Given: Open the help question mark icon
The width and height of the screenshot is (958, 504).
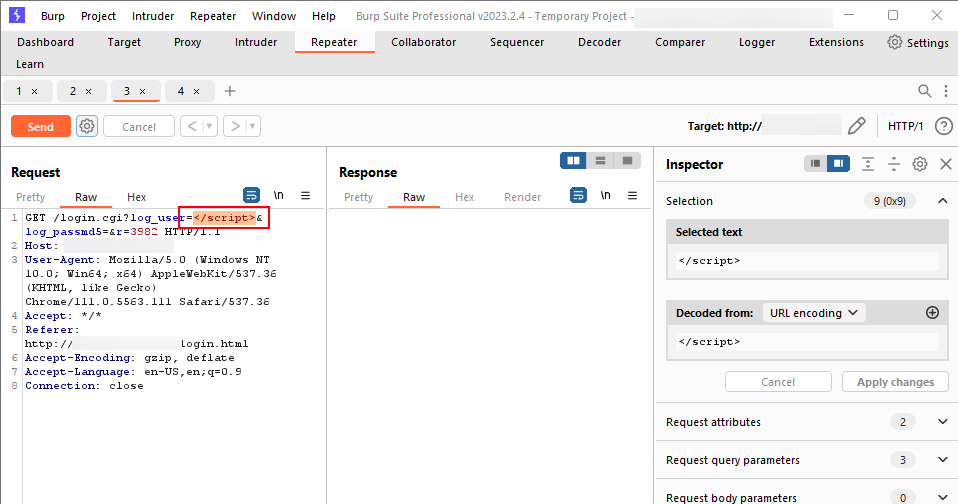Looking at the screenshot, I should 943,126.
